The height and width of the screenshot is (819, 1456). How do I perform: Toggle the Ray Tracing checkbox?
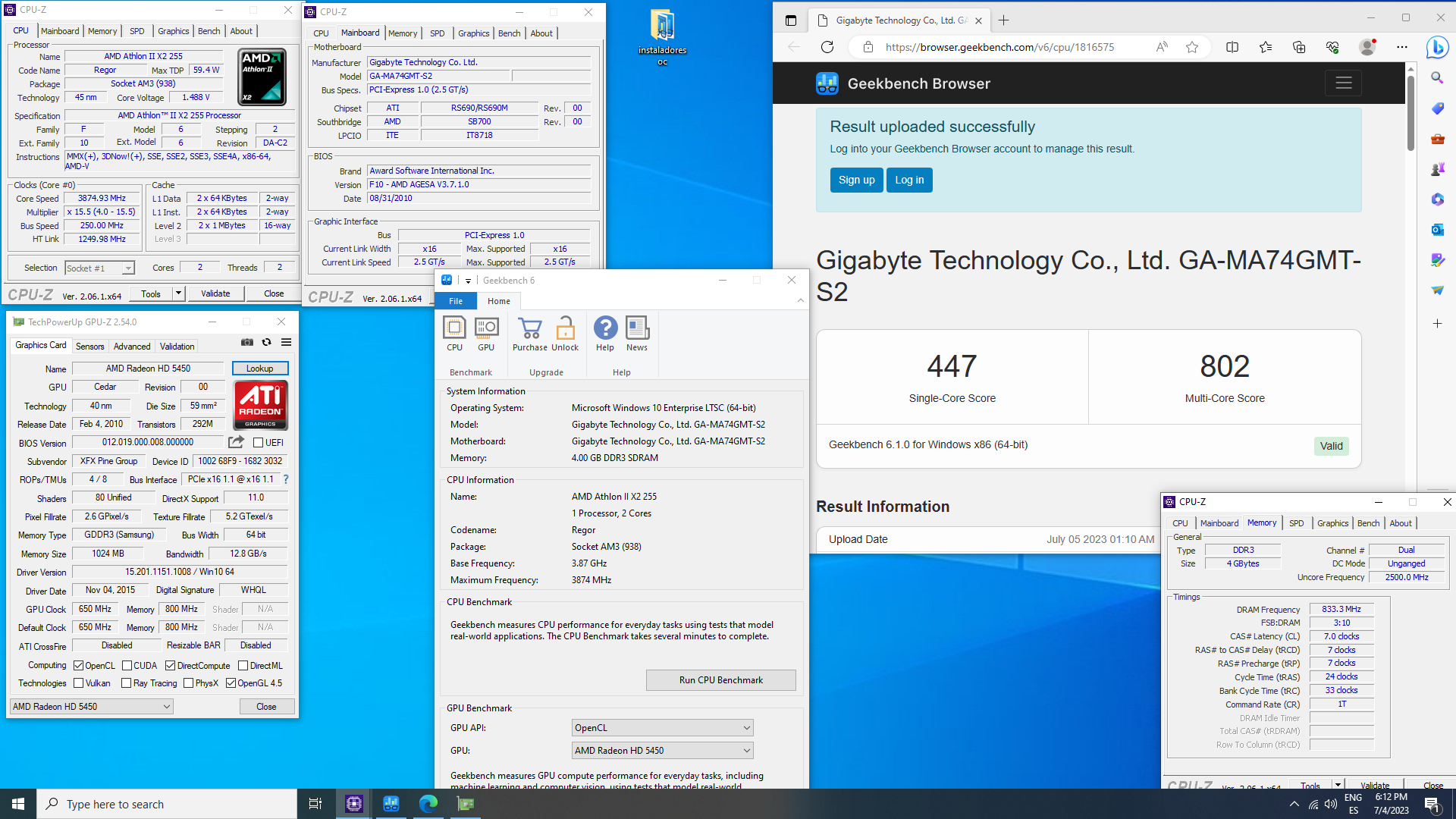126,683
